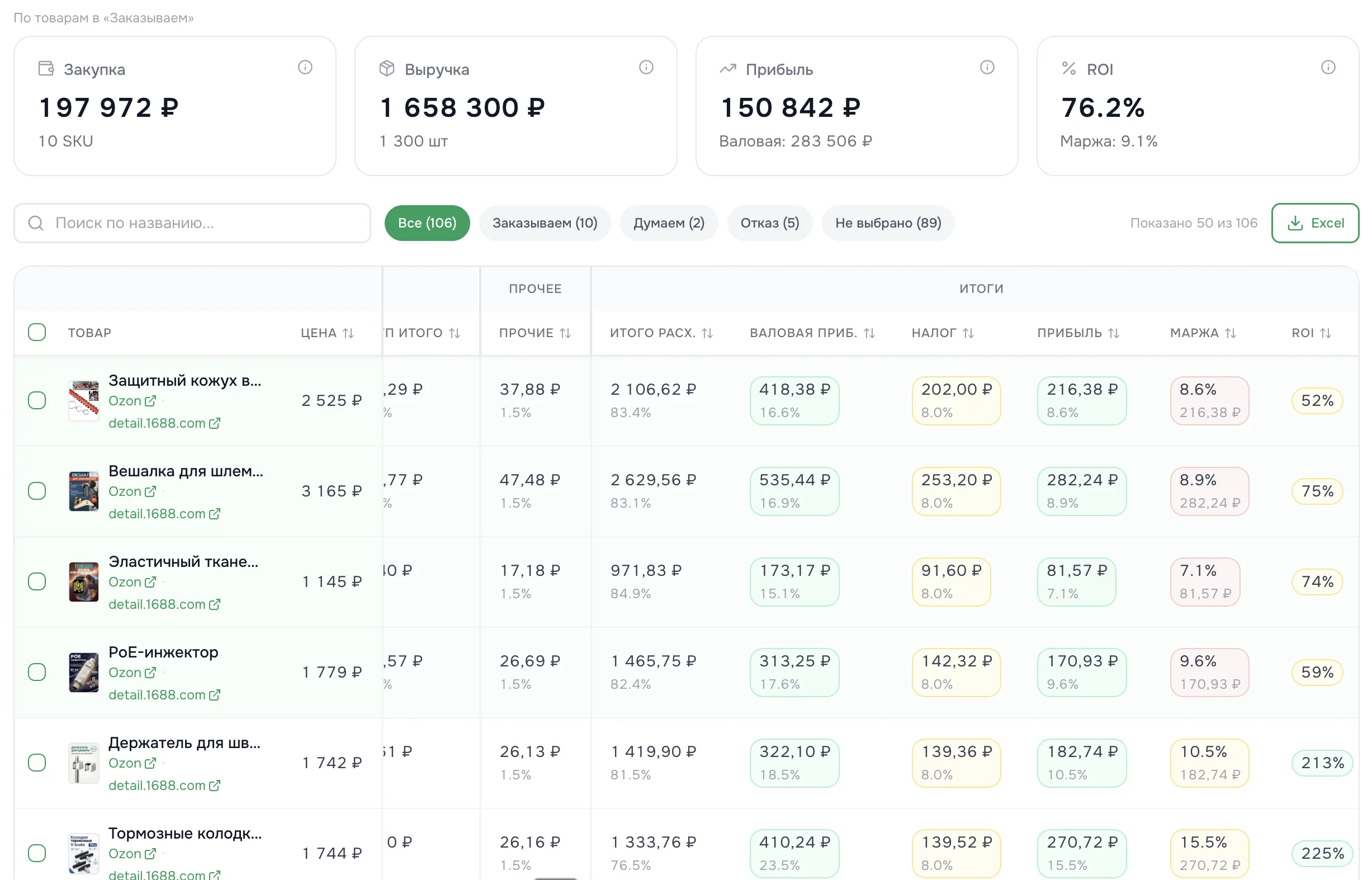This screenshot has height=880, width=1372.
Task: Toggle the select-all checkbox in table header
Action: (x=37, y=333)
